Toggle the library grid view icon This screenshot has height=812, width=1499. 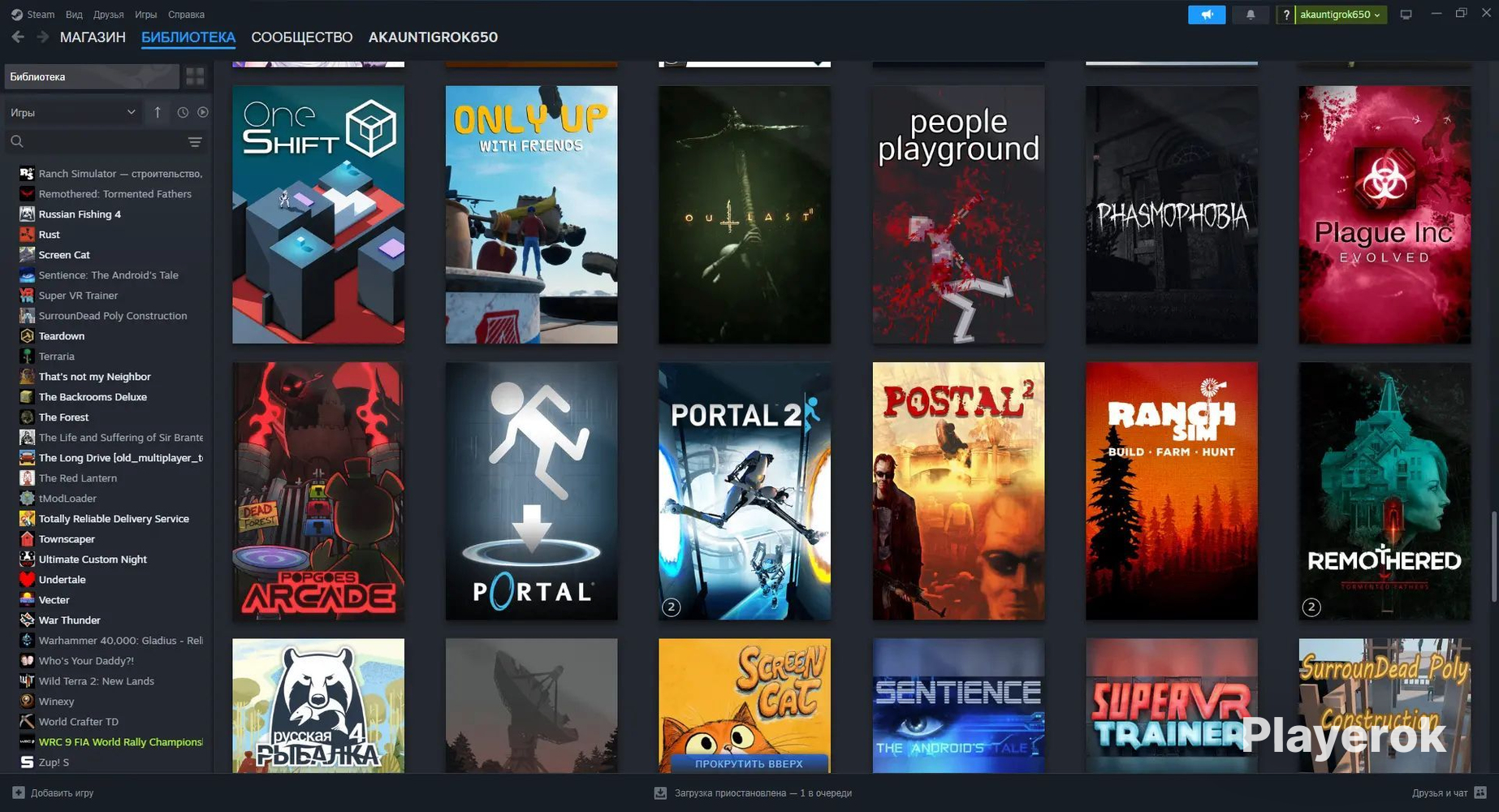click(x=195, y=77)
